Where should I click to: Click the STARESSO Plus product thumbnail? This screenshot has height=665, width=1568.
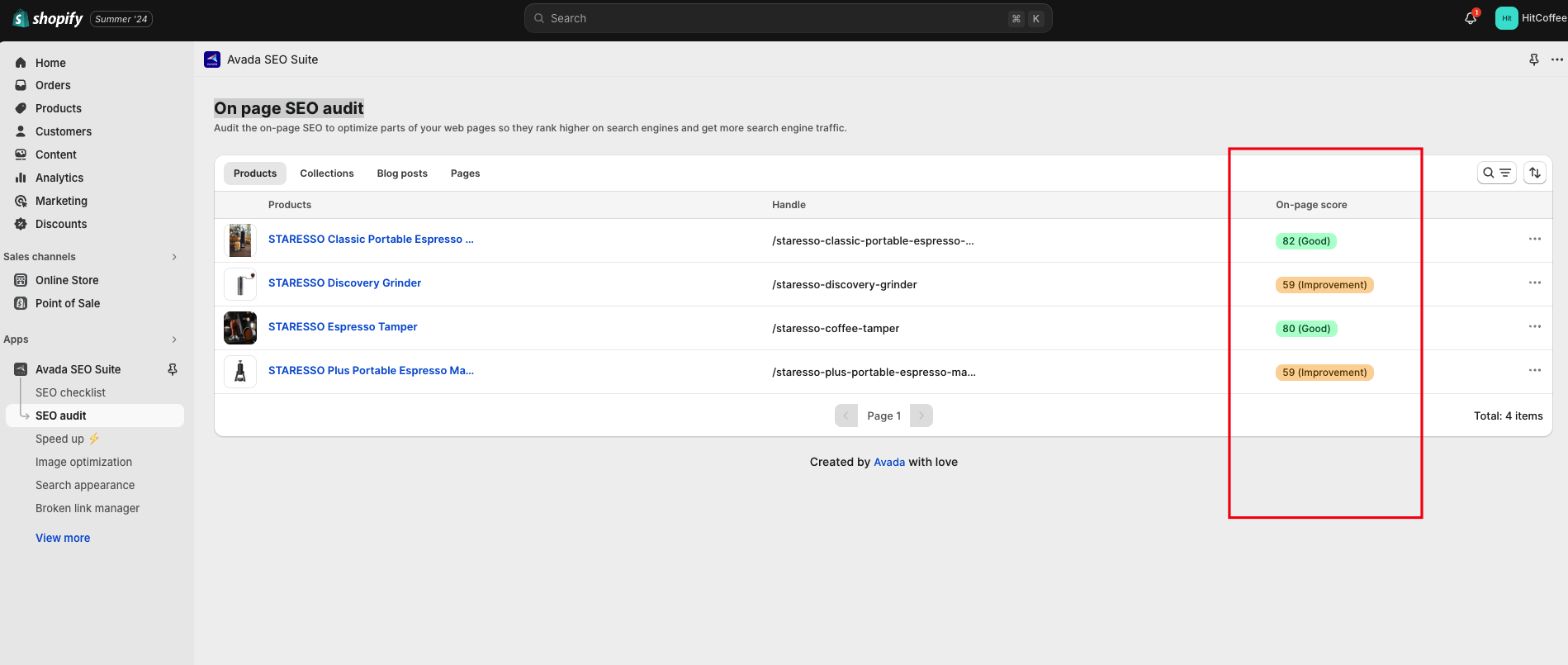pos(240,372)
